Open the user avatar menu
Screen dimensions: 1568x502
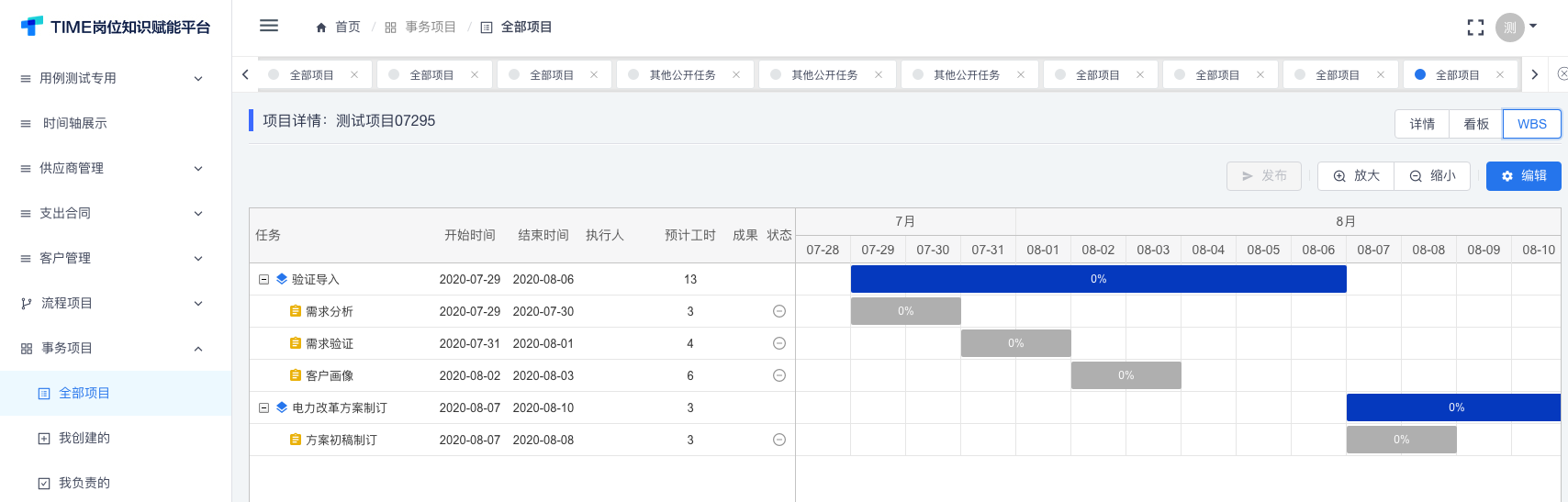click(x=1510, y=28)
